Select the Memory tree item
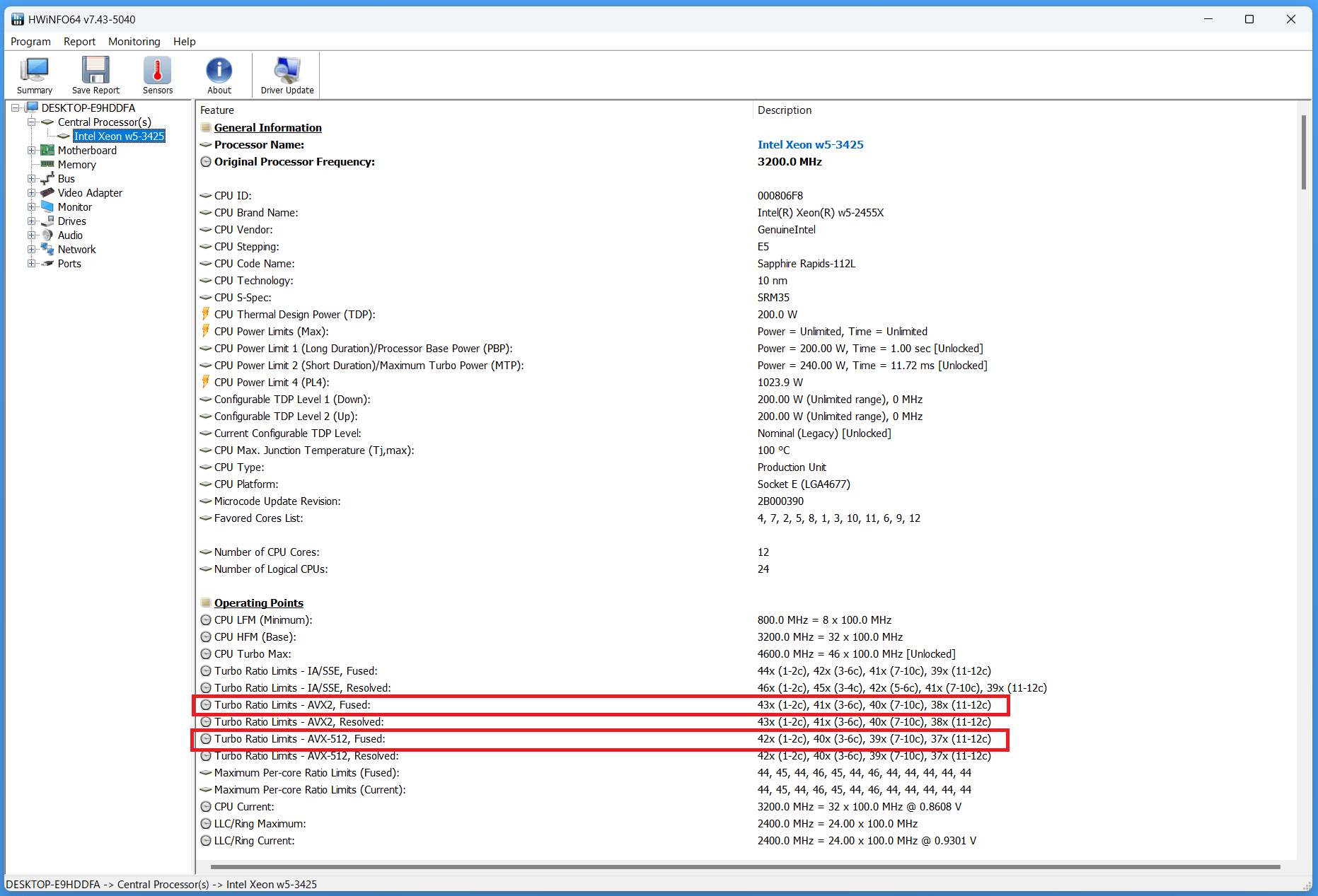 (x=76, y=164)
